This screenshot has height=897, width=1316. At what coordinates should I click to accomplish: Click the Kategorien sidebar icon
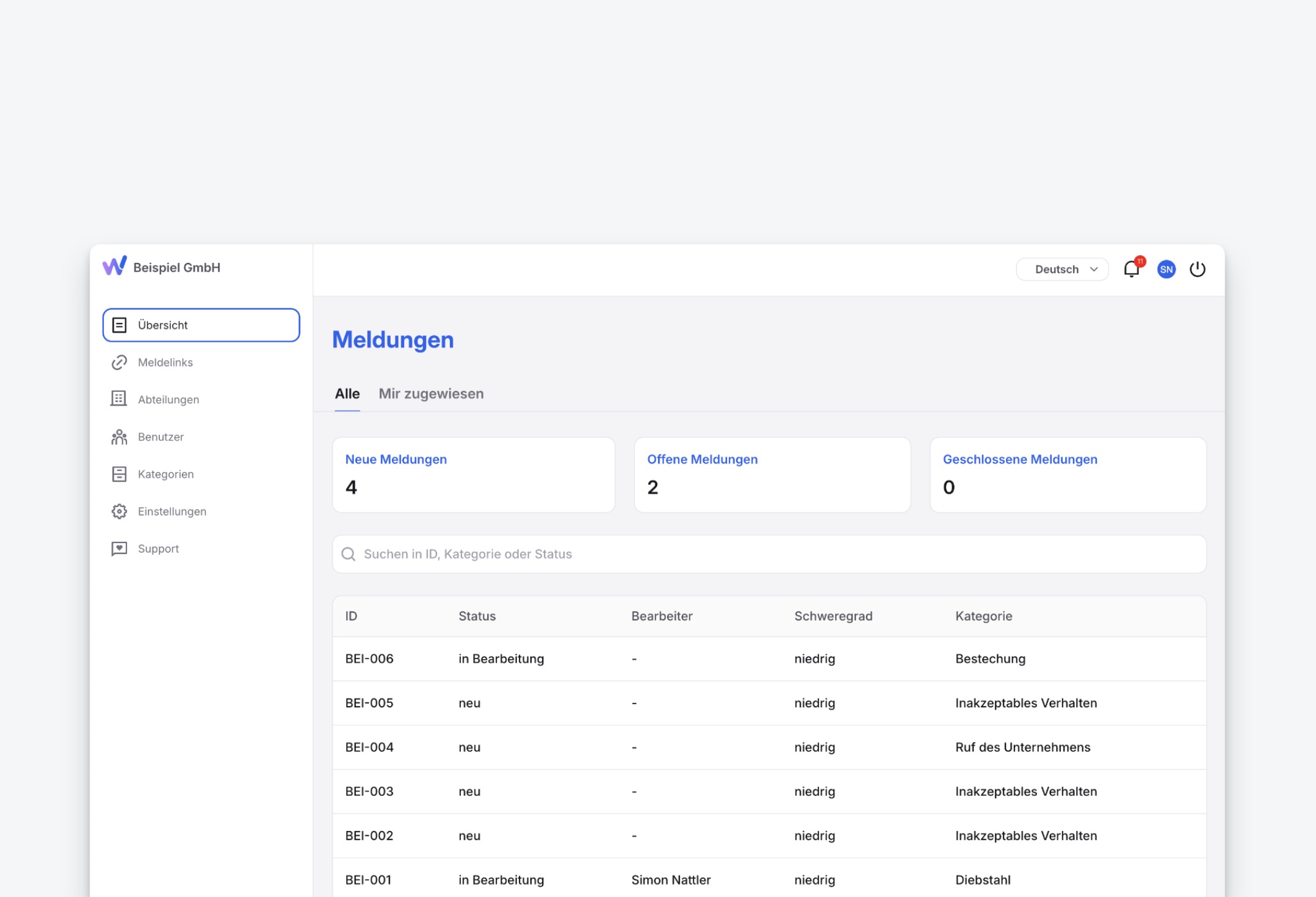[x=120, y=474]
